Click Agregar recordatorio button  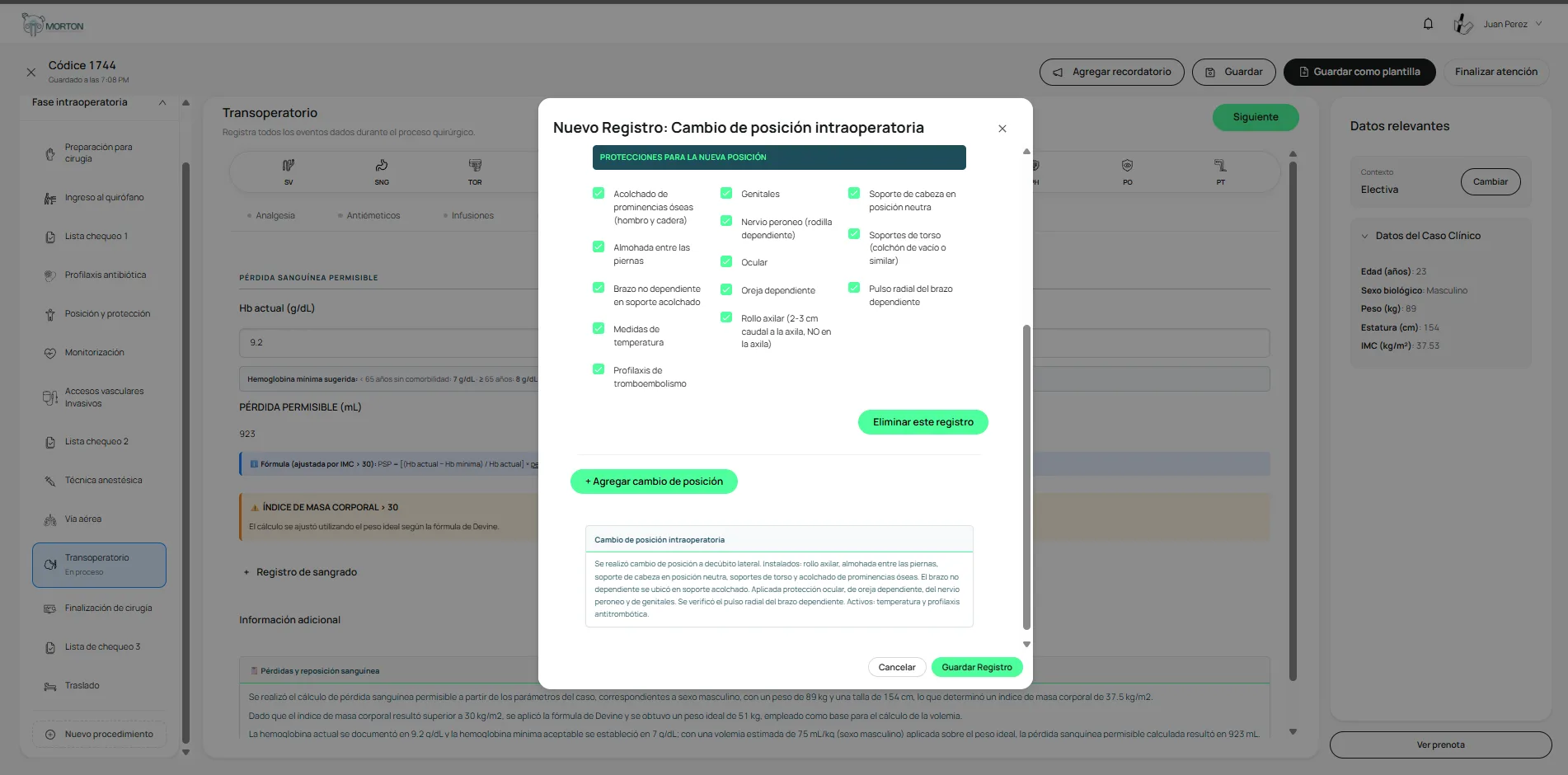(x=1112, y=72)
